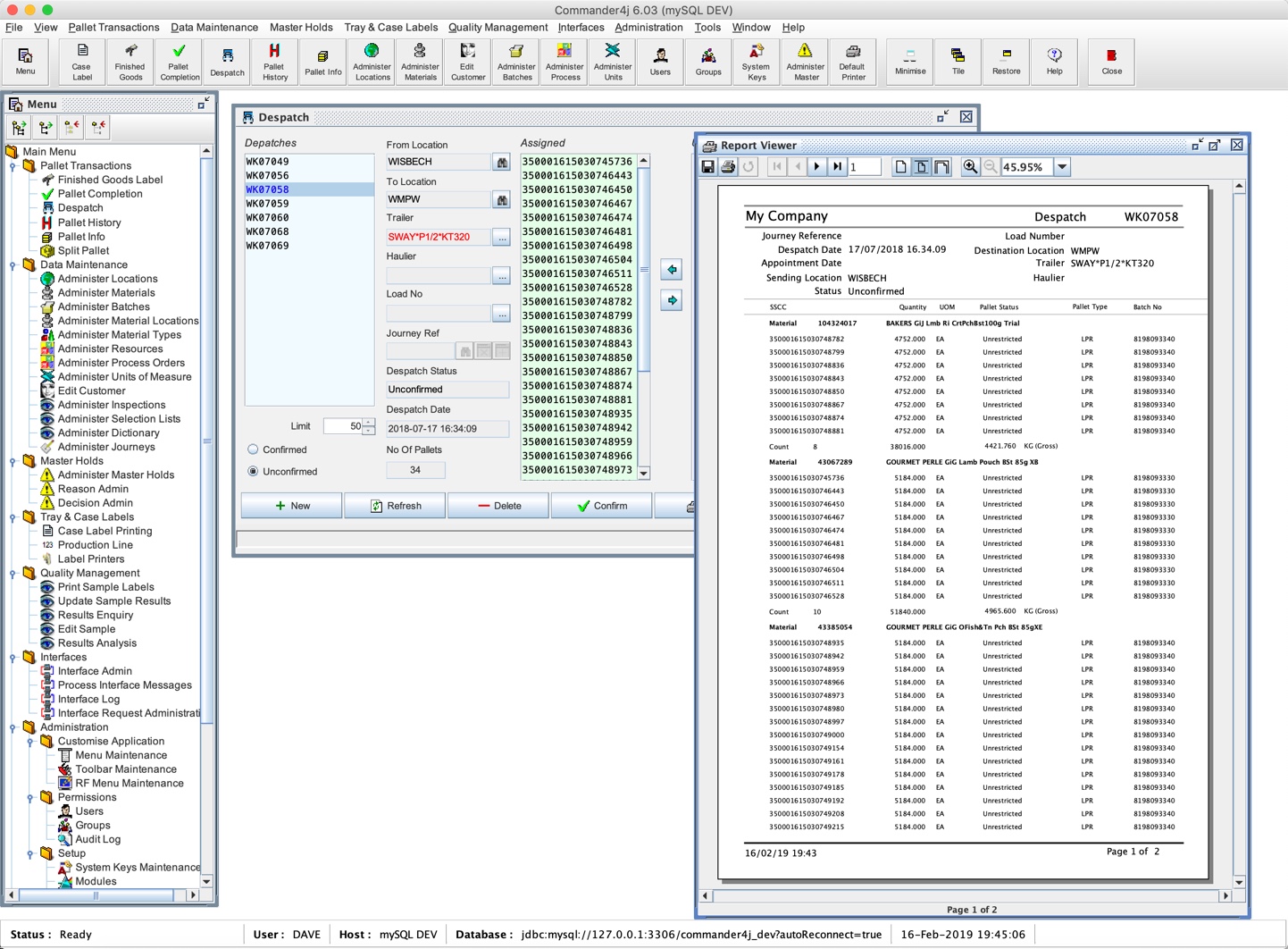
Task: Open the Quality Management menu
Action: point(498,28)
